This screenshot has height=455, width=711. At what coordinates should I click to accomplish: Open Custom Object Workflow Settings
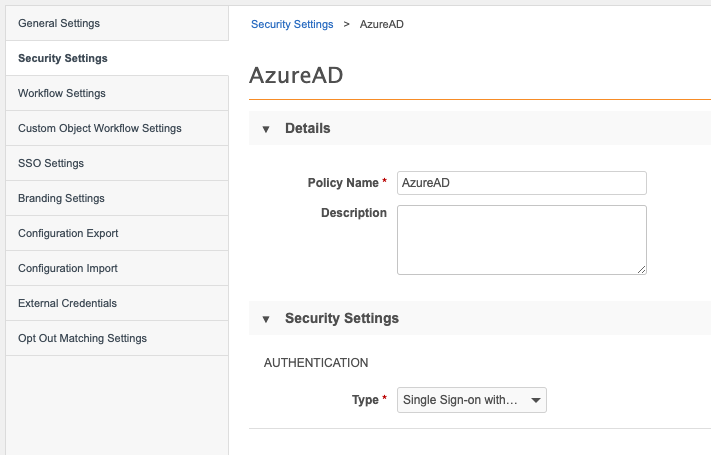coord(100,128)
